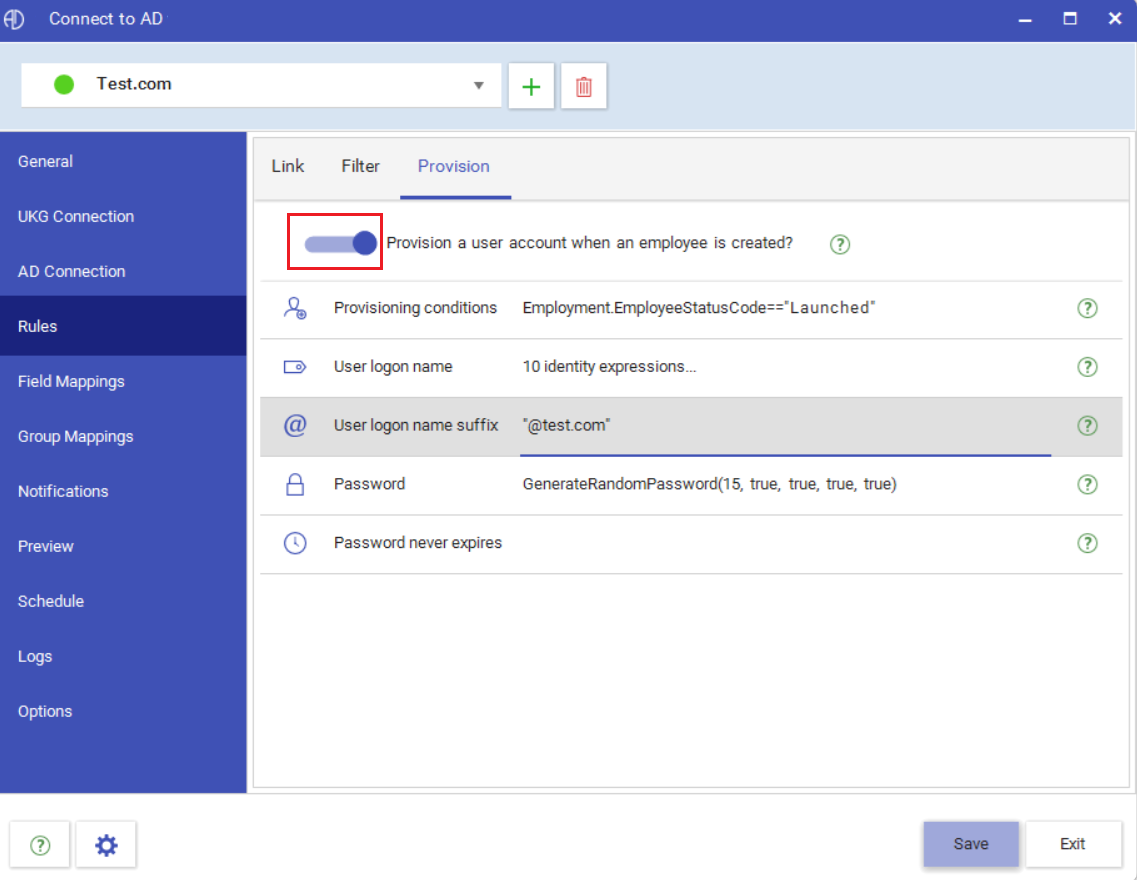The image size is (1137, 880).
Task: Expand the Test.com domain dropdown
Action: (478, 86)
